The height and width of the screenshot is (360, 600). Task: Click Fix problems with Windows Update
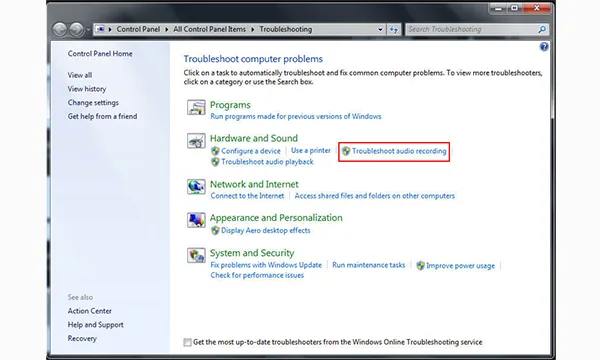click(x=266, y=265)
